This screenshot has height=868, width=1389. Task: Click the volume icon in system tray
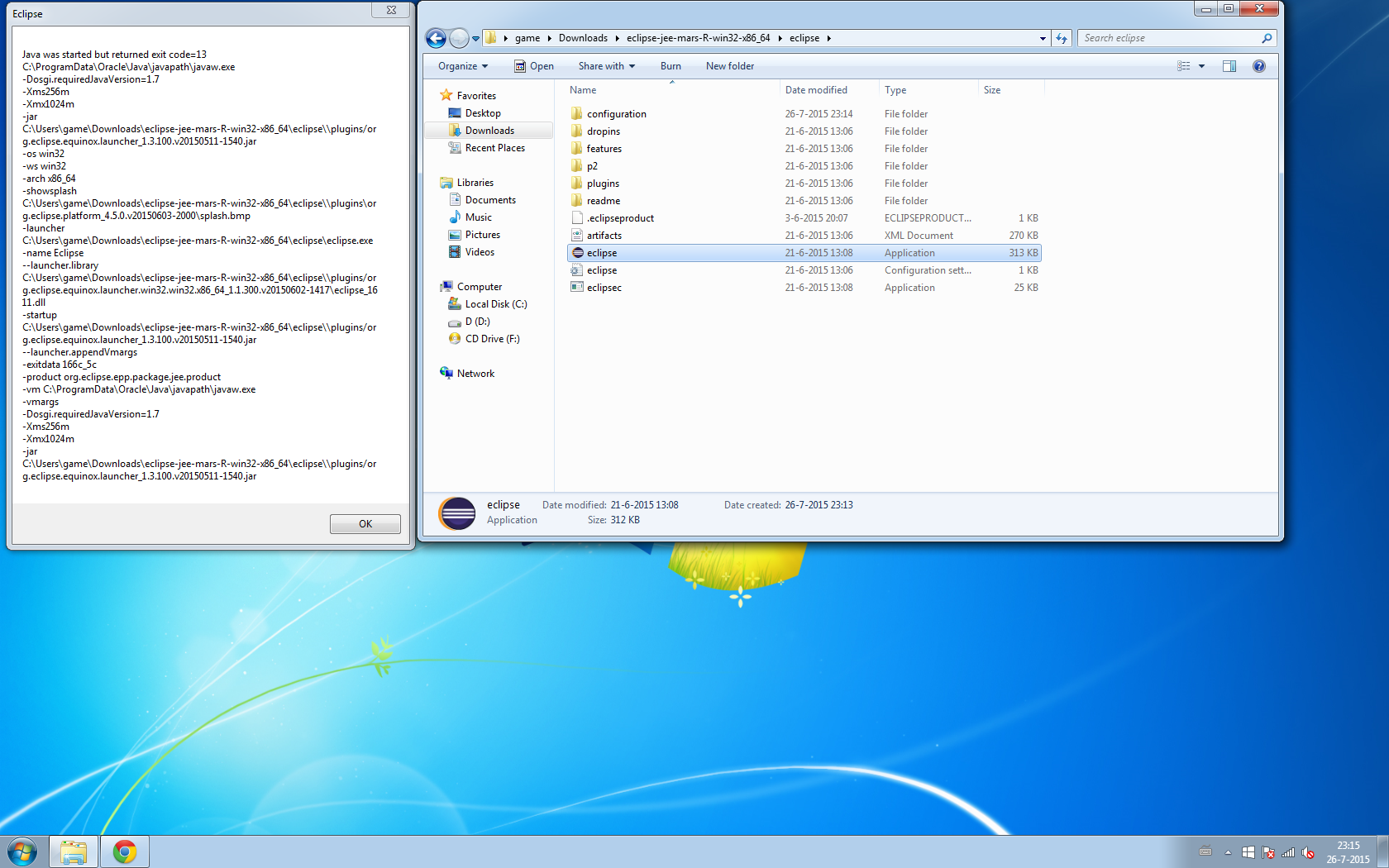click(x=1307, y=852)
